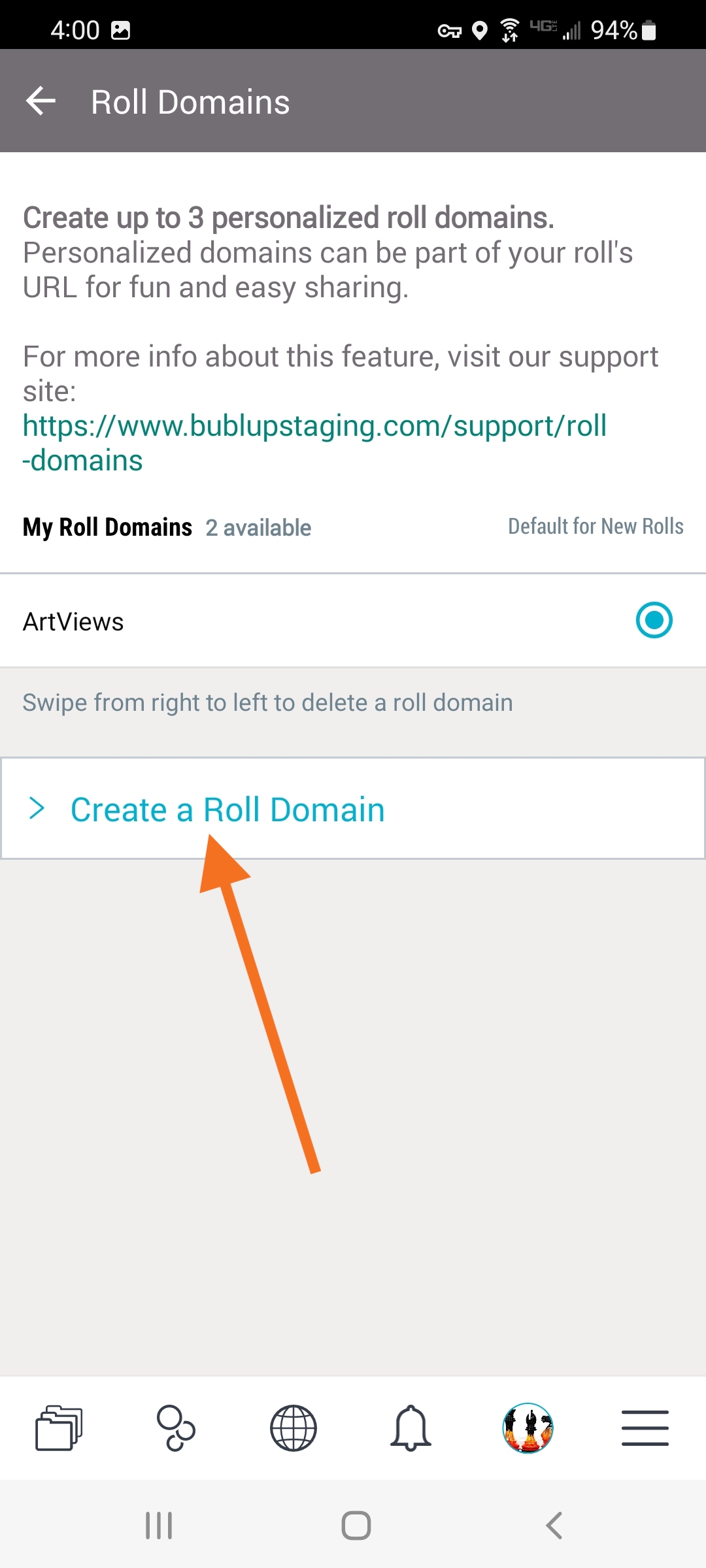Tap the Roll Domains header title

click(x=190, y=102)
